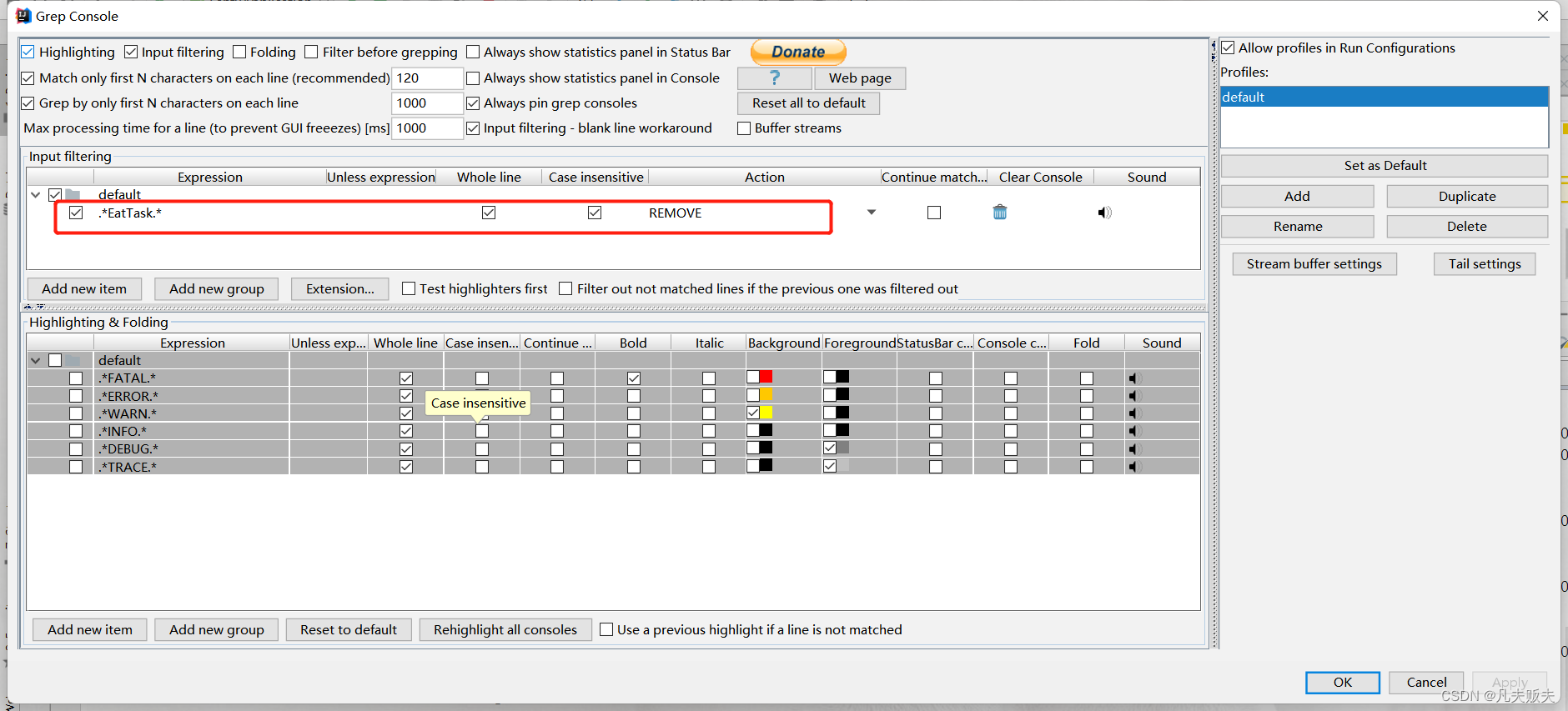Screen dimensions: 1568x711
Task: Click the Donate button
Action: (x=798, y=52)
